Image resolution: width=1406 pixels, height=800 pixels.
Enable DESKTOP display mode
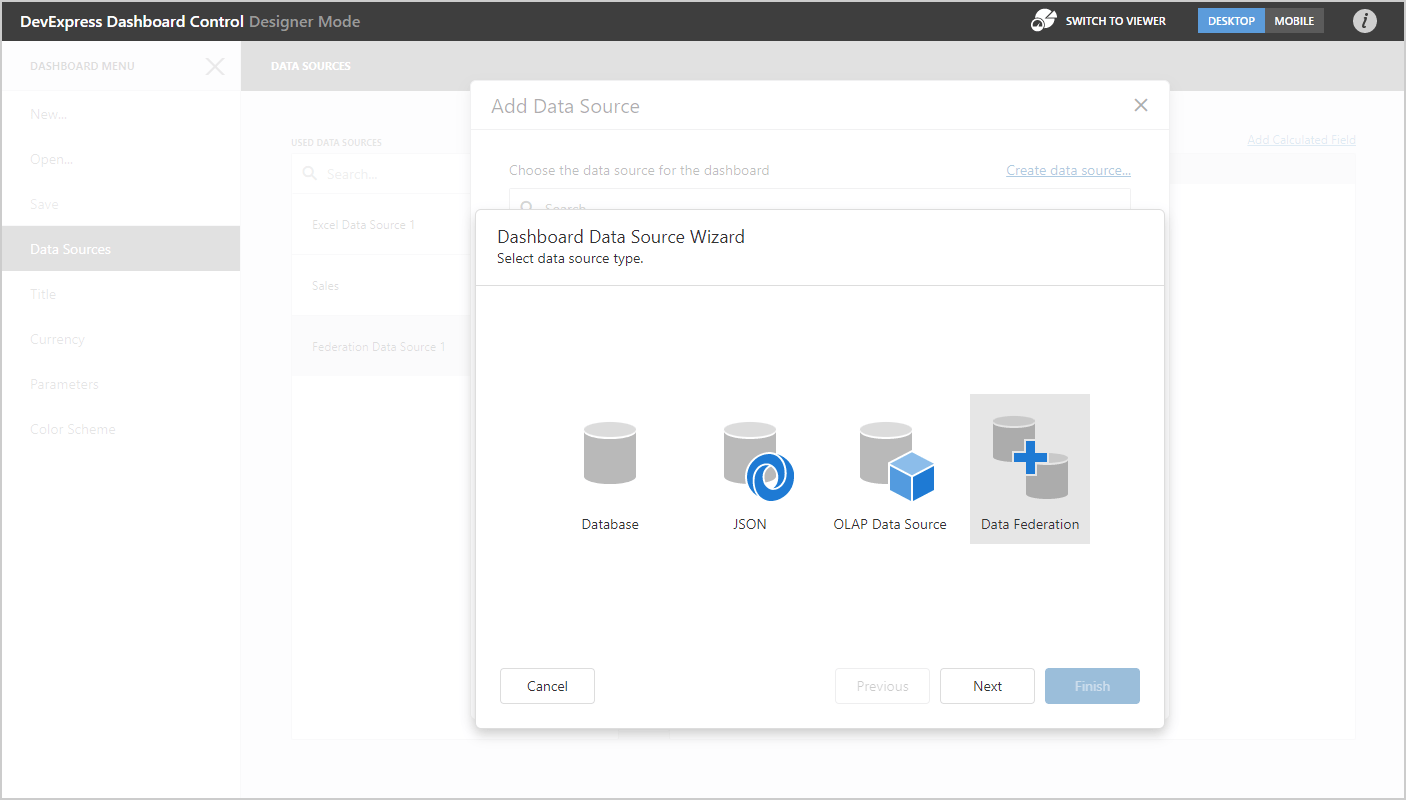(x=1231, y=20)
